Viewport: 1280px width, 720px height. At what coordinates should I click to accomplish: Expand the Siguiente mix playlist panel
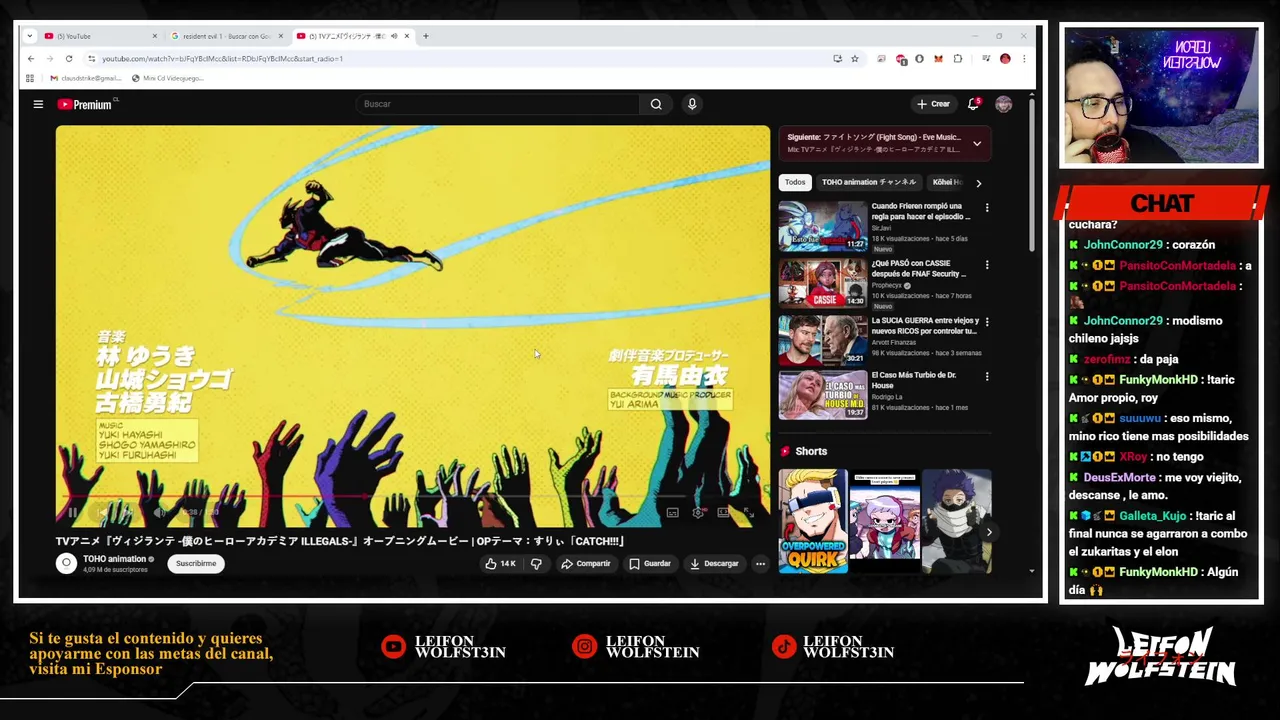click(977, 143)
